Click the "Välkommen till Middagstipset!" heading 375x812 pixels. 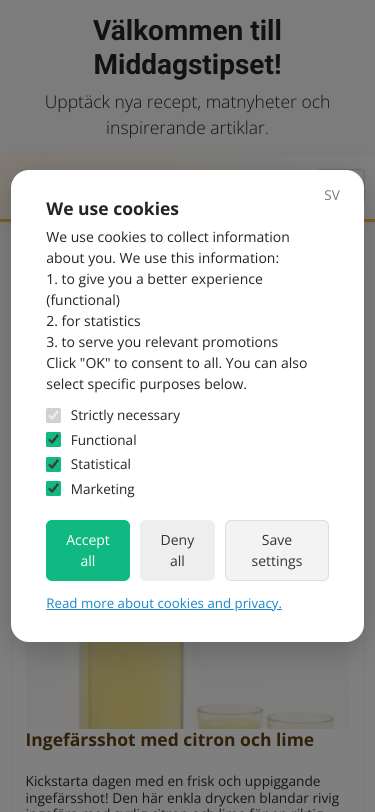pyautogui.click(x=188, y=48)
